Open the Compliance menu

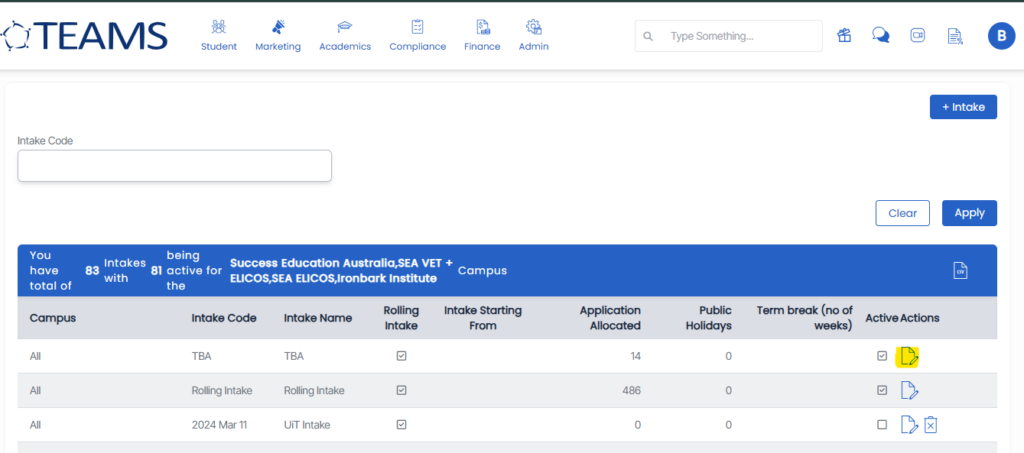pos(417,35)
